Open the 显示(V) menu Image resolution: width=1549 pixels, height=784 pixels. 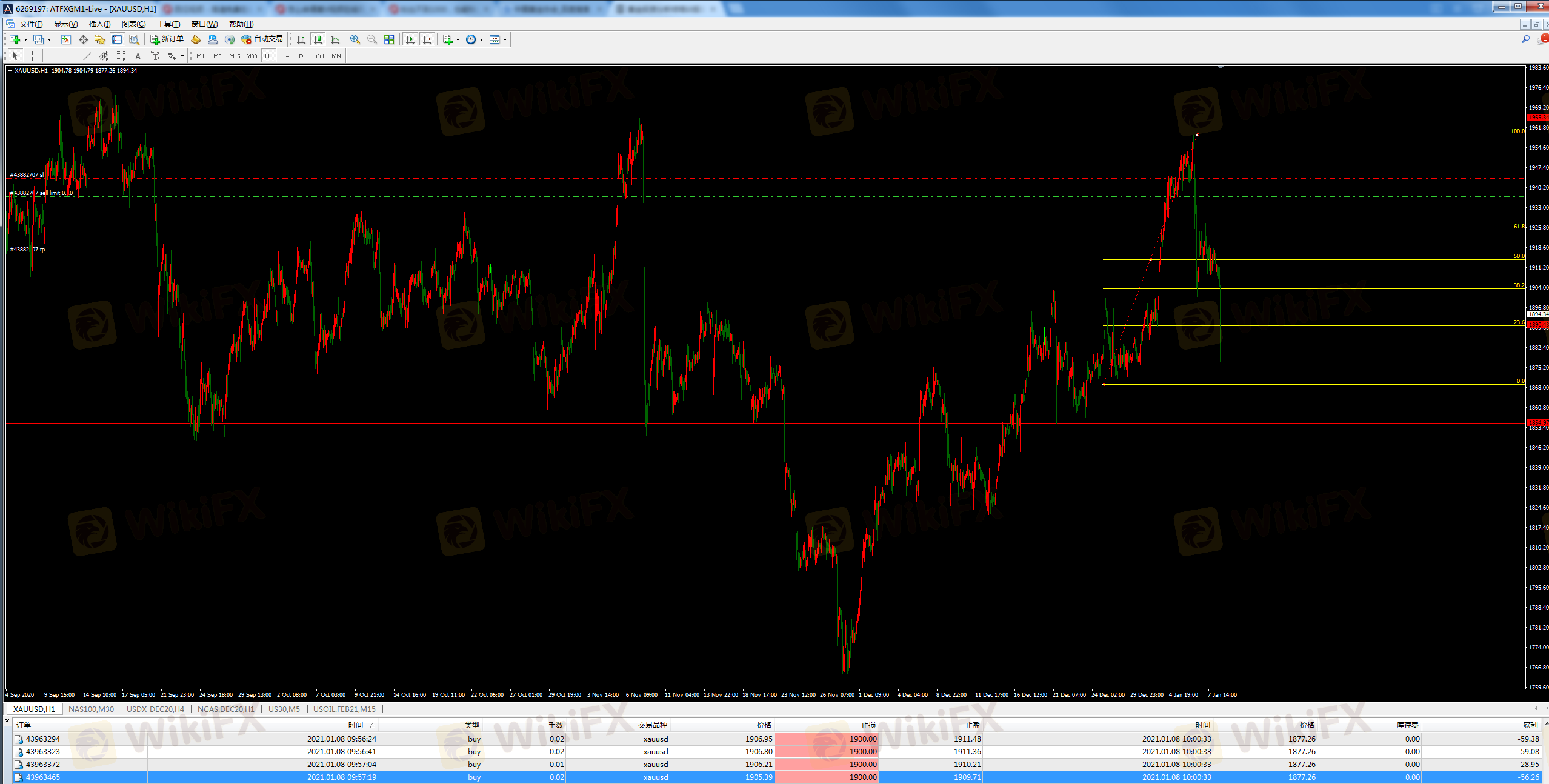(65, 24)
